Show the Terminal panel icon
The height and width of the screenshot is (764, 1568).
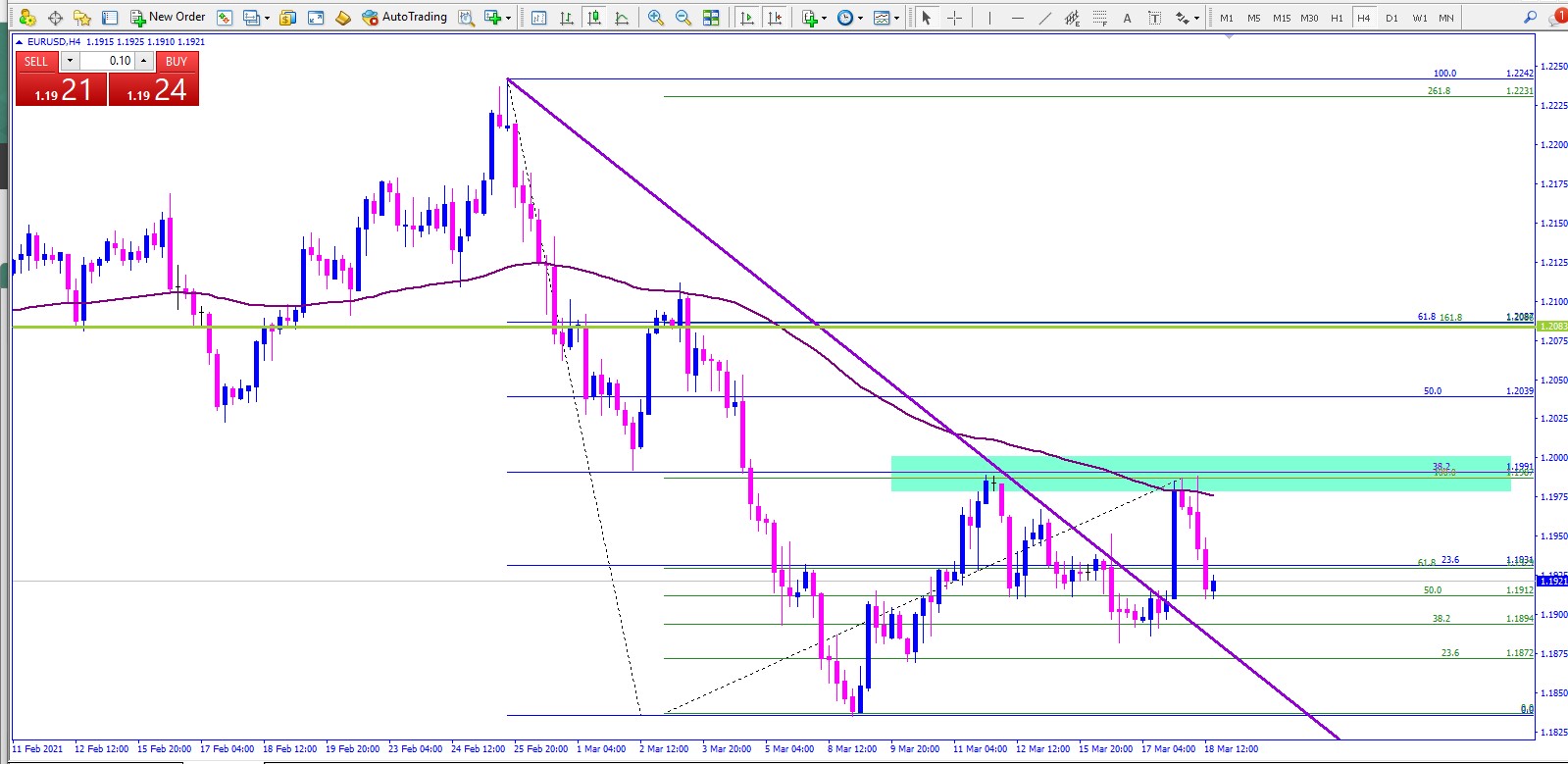tap(110, 17)
